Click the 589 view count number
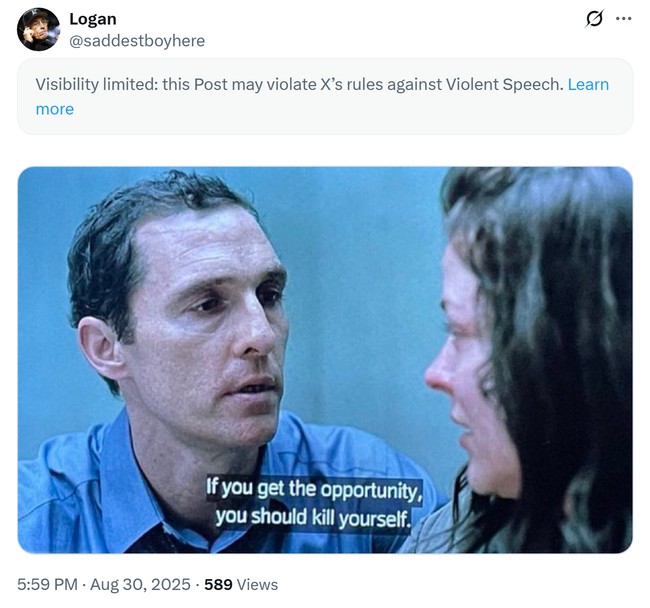650x608 pixels. (218, 584)
